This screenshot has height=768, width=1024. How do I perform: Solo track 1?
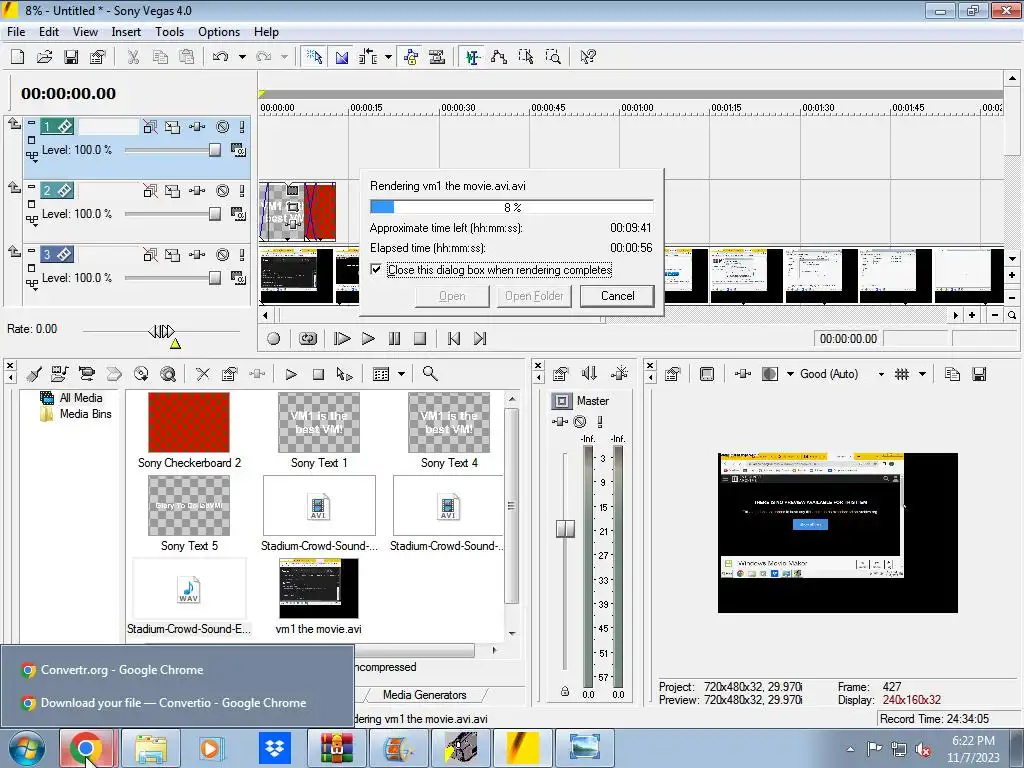coord(242,127)
